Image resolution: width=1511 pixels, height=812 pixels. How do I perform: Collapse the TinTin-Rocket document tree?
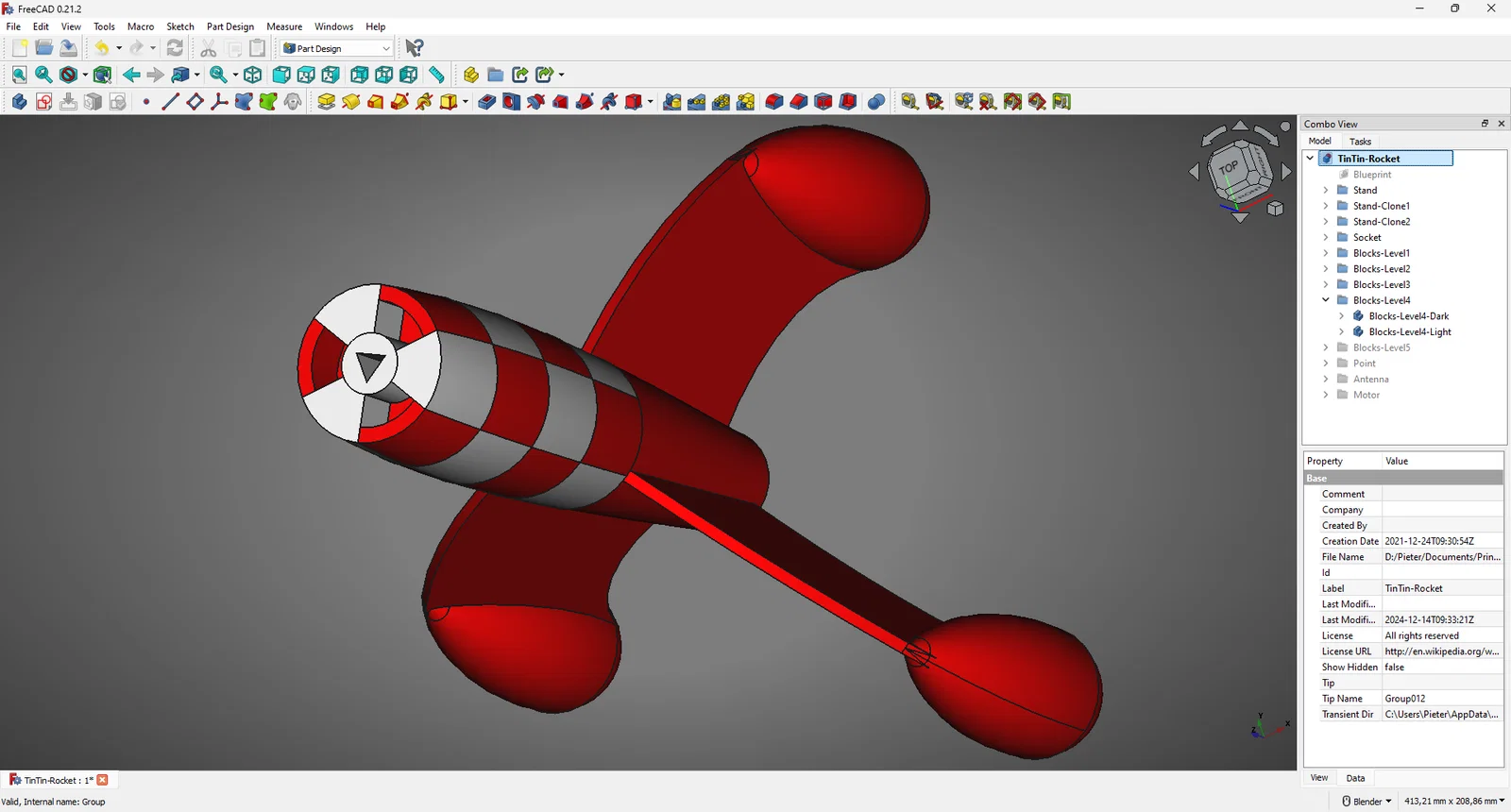click(1310, 159)
